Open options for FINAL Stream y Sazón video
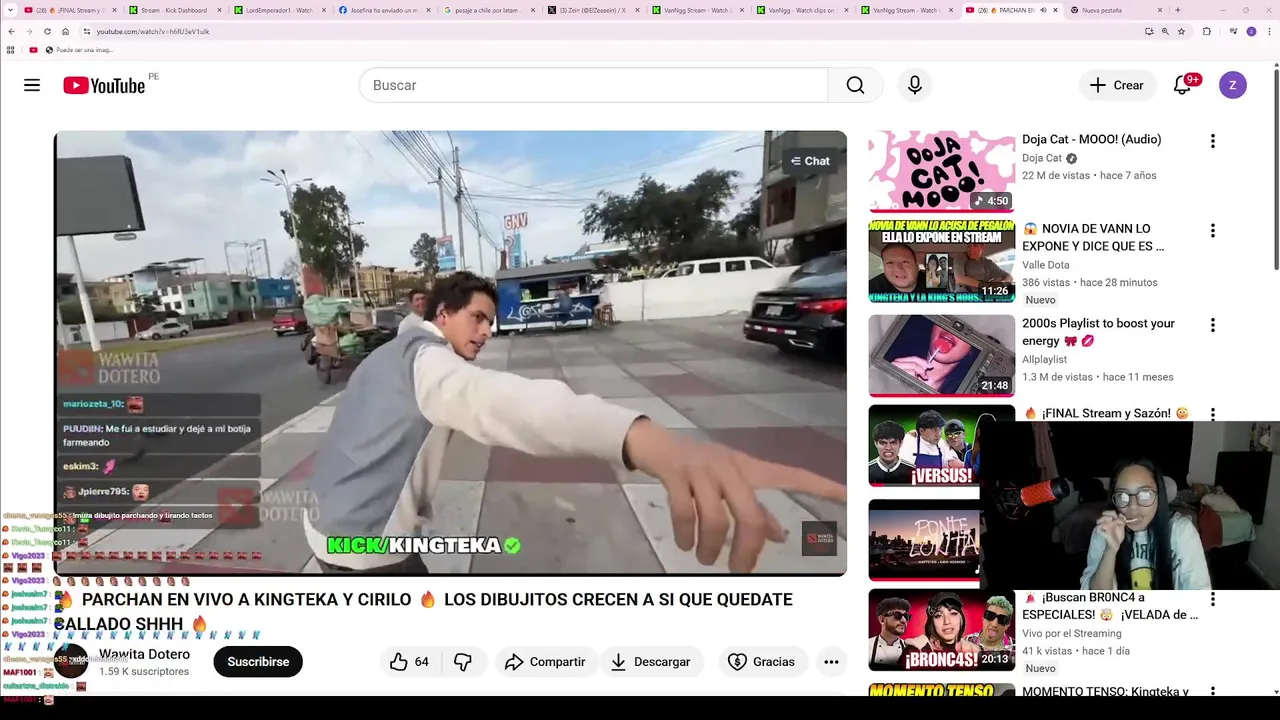Viewport: 1280px width, 720px height. [1213, 414]
